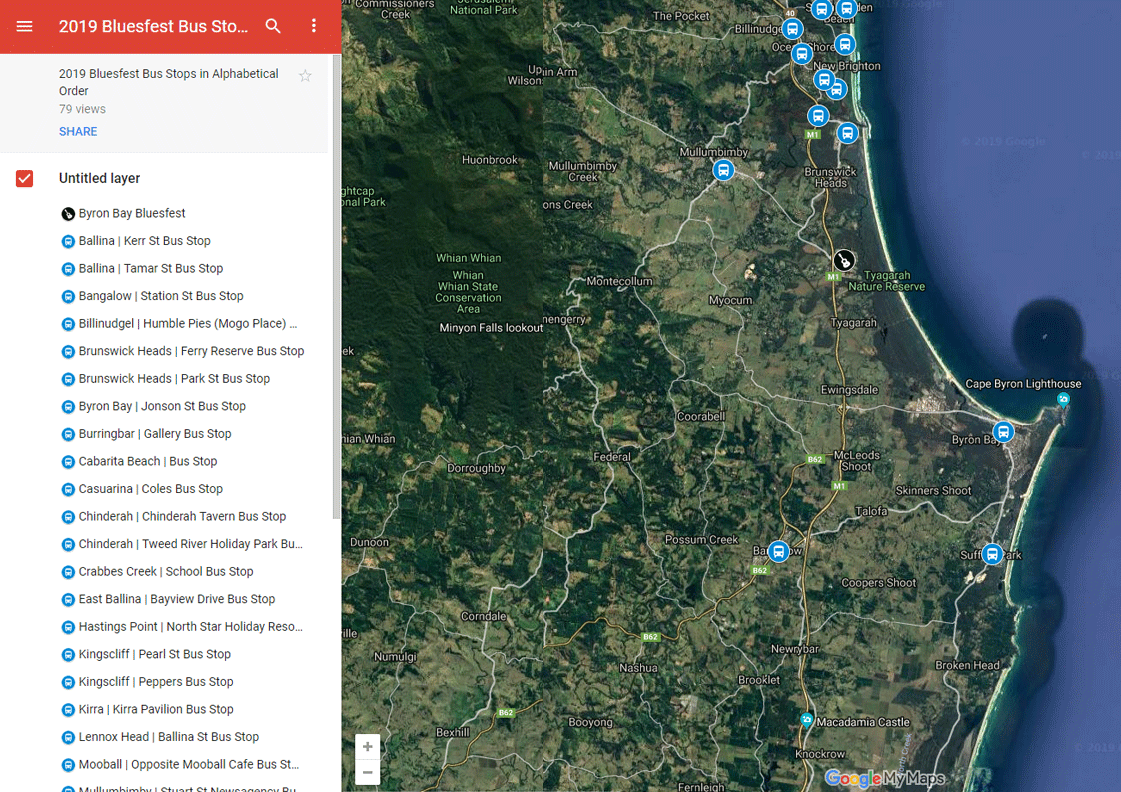This screenshot has height=792, width=1121.
Task: Select 'Billinudgel | Humble Pies (Mogo Place)' entry
Action: click(188, 323)
